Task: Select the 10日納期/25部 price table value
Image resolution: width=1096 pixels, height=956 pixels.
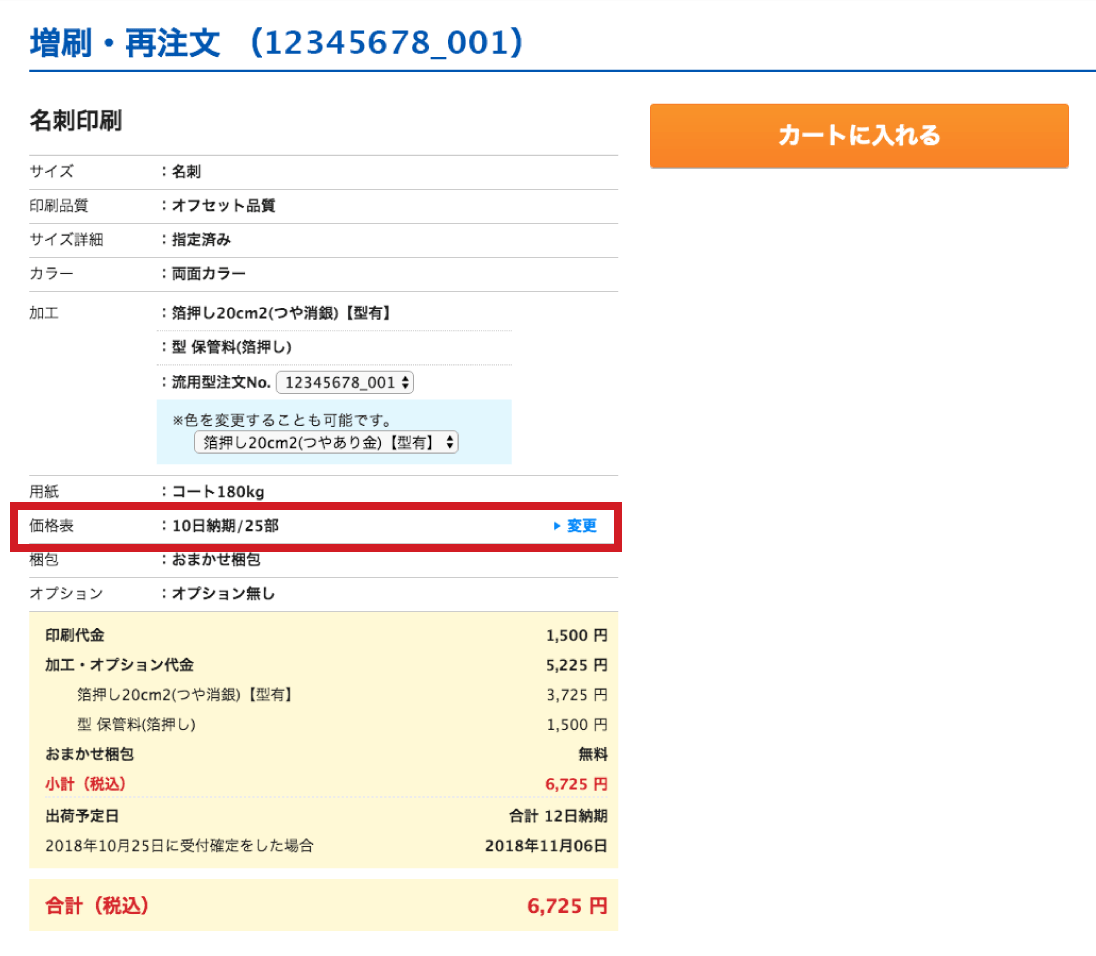Action: (225, 526)
